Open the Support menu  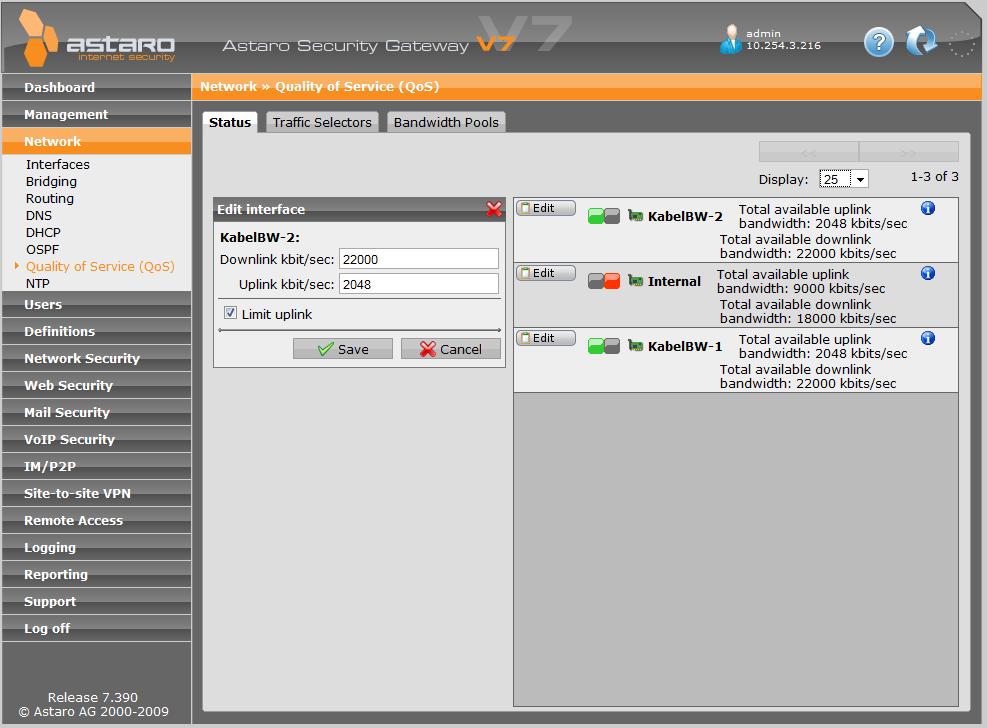96,602
